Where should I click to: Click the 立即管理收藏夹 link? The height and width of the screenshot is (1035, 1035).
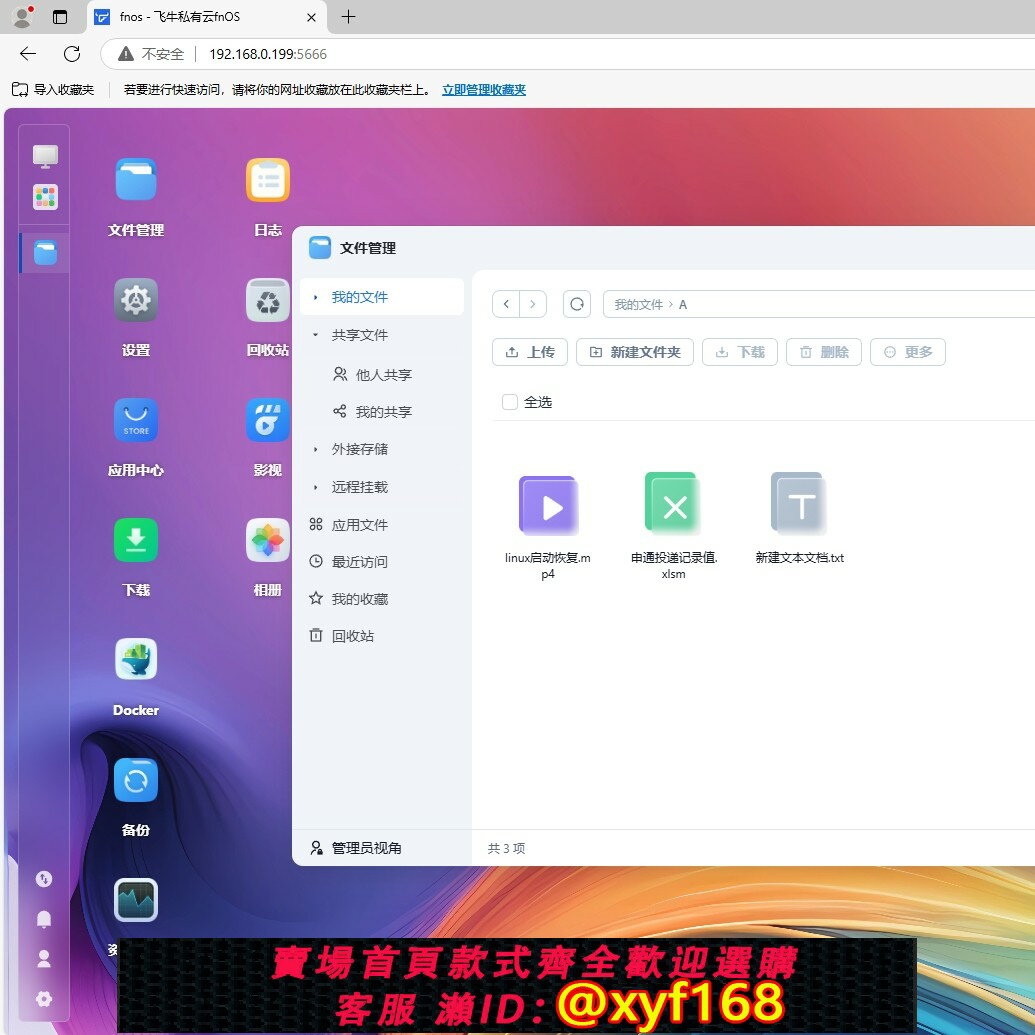tap(484, 90)
